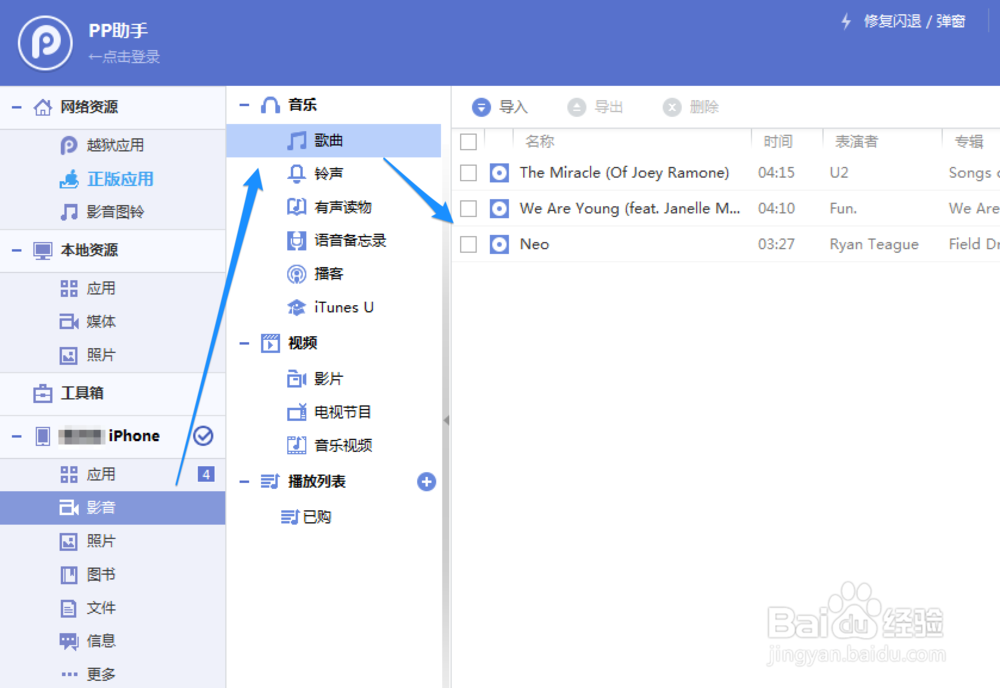Collapse the 播放列表 section
This screenshot has width=1000, height=688.
[x=243, y=481]
